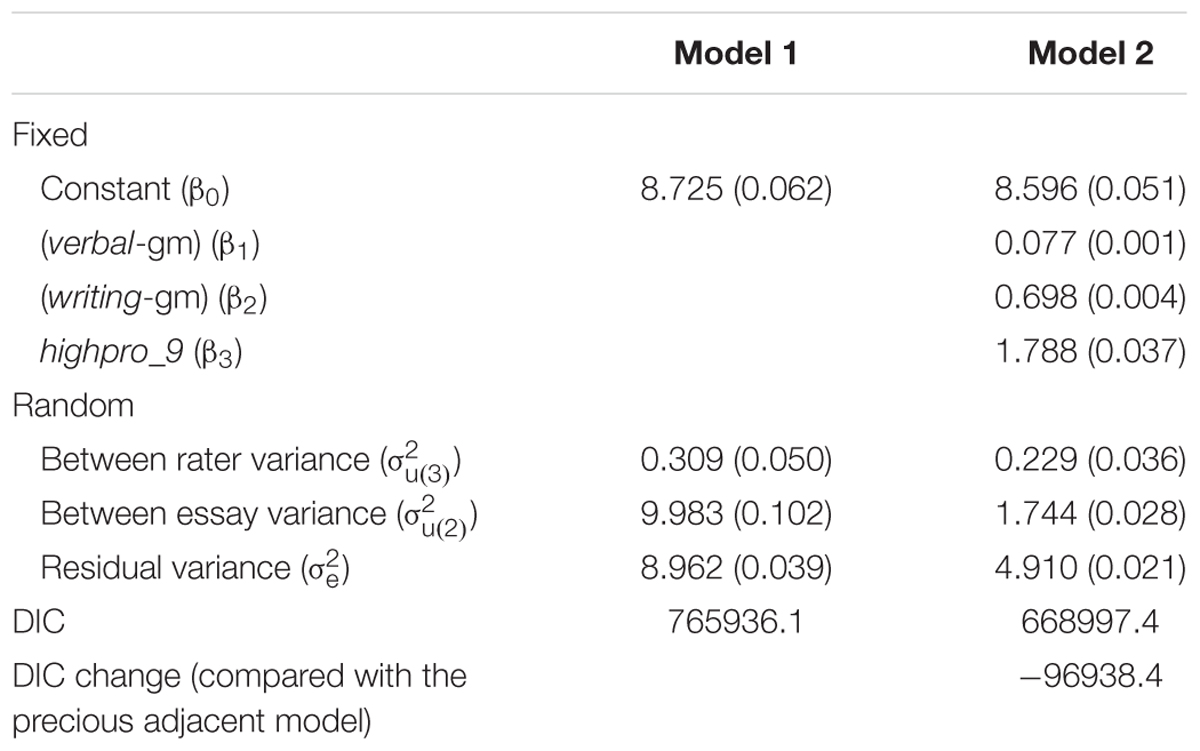Select the value 1.788 (0.037)
Image resolution: width=1200 pixels, height=751 pixels.
pyautogui.click(x=1090, y=351)
